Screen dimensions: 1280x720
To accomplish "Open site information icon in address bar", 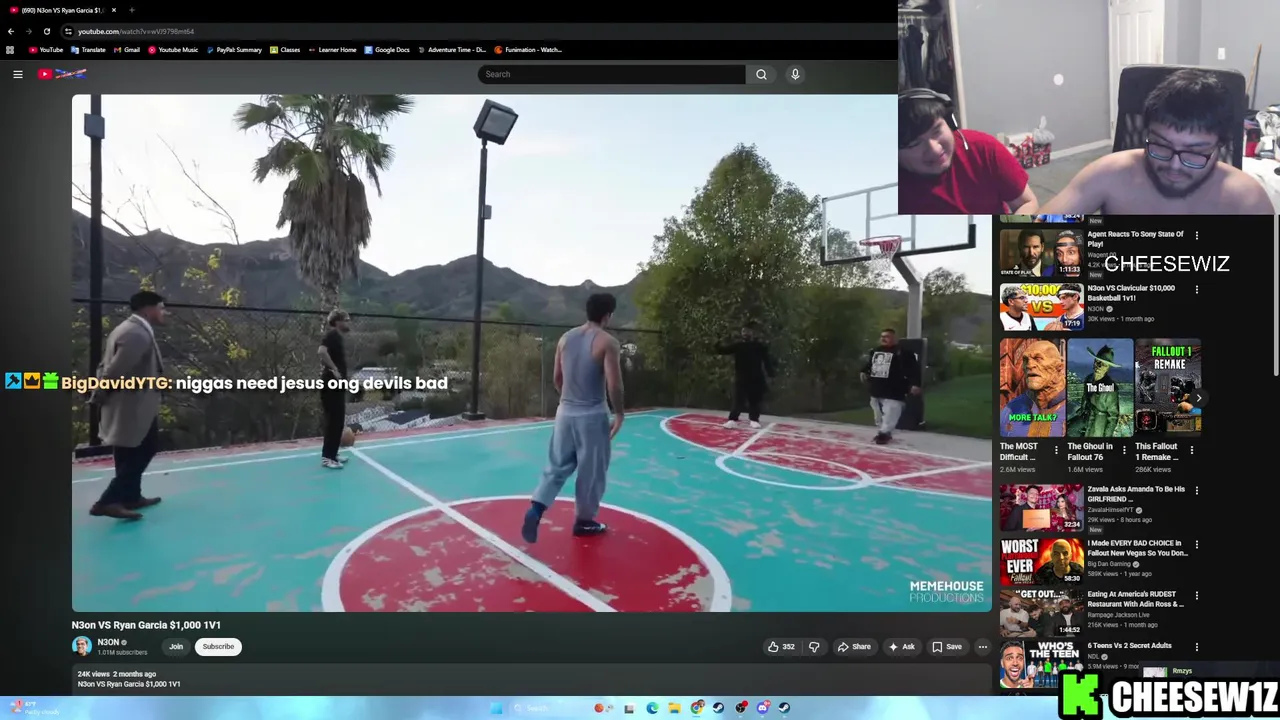I will [68, 31].
